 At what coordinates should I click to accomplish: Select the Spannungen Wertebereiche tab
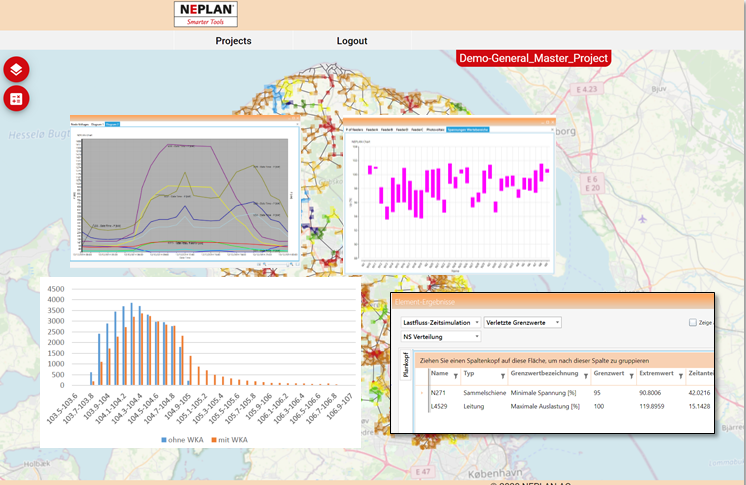pyautogui.click(x=468, y=129)
